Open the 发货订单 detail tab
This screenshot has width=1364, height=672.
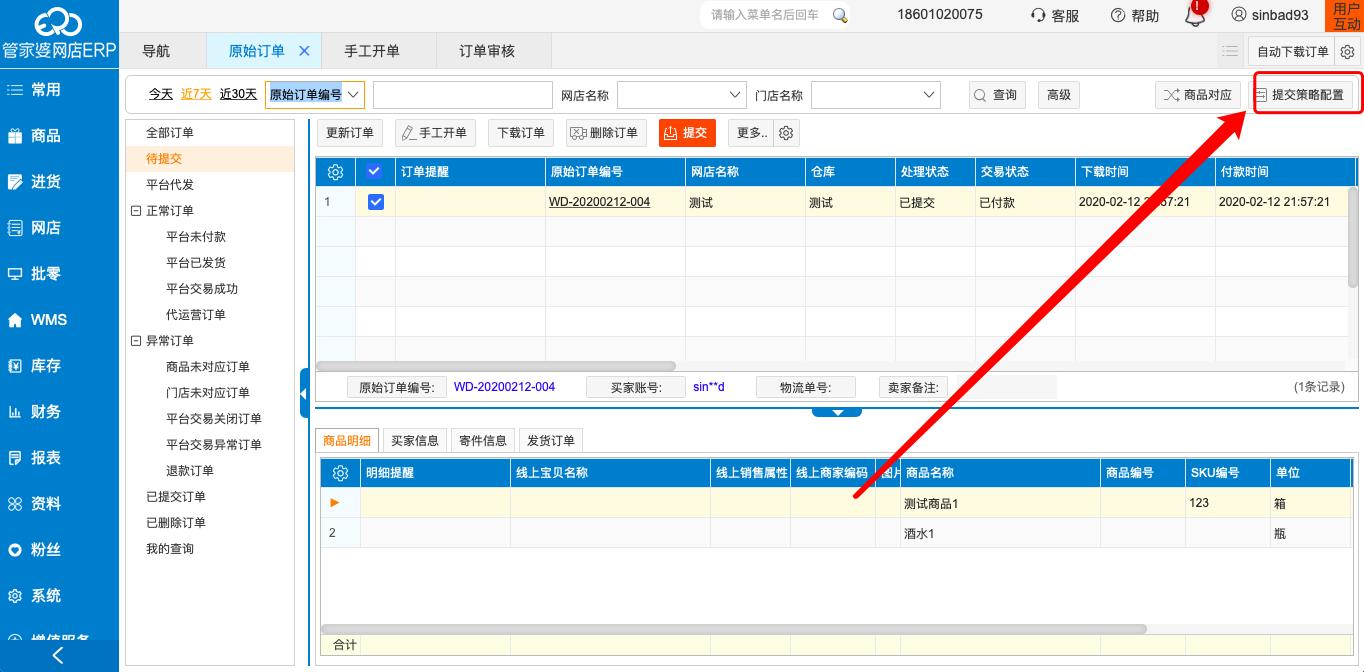coord(551,441)
